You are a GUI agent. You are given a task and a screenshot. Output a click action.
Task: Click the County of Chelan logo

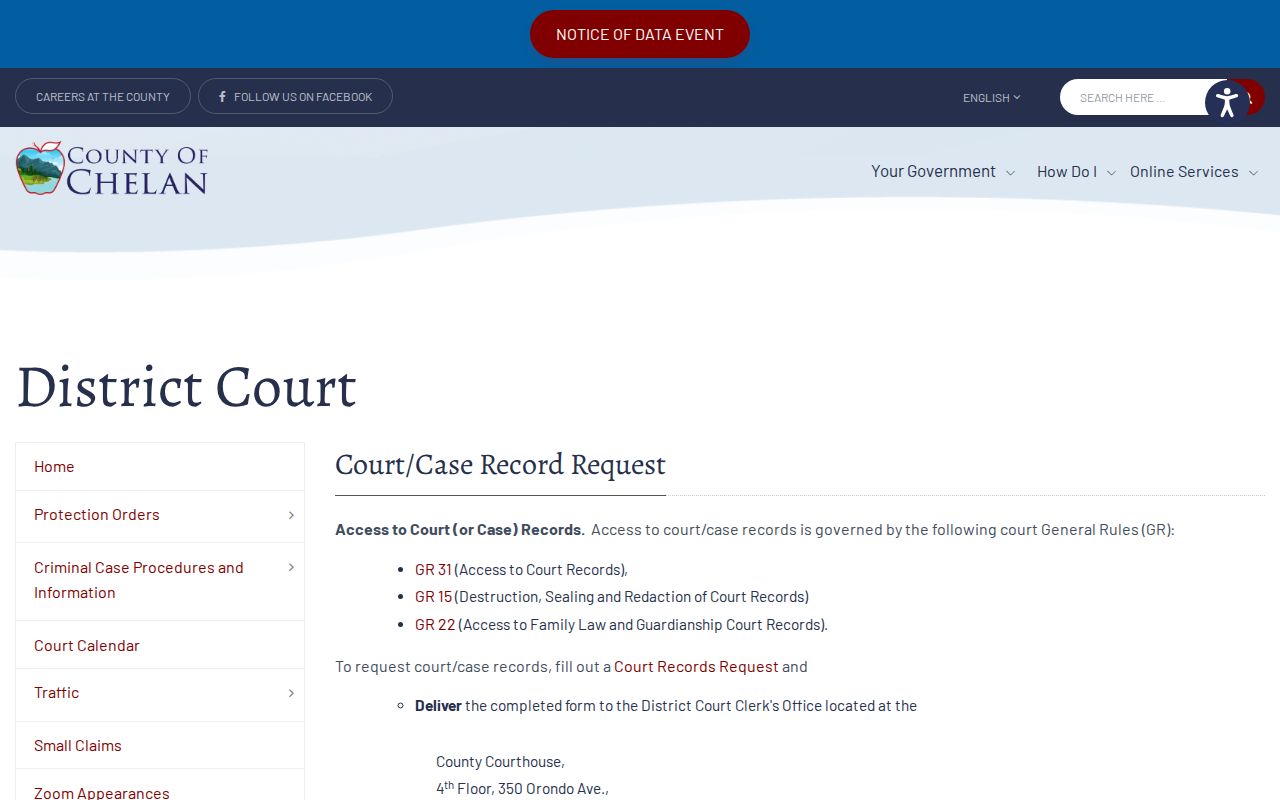[x=112, y=168]
